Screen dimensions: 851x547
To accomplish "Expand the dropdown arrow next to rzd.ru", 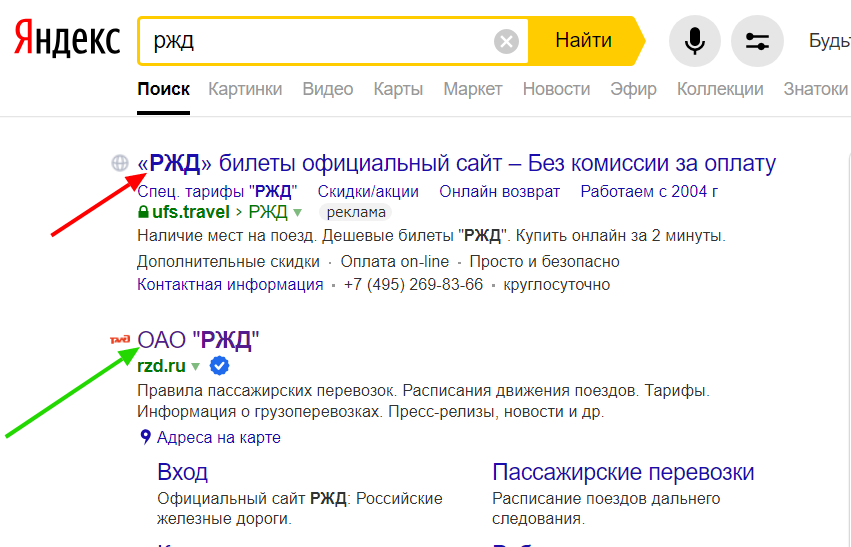I will click(x=195, y=367).
